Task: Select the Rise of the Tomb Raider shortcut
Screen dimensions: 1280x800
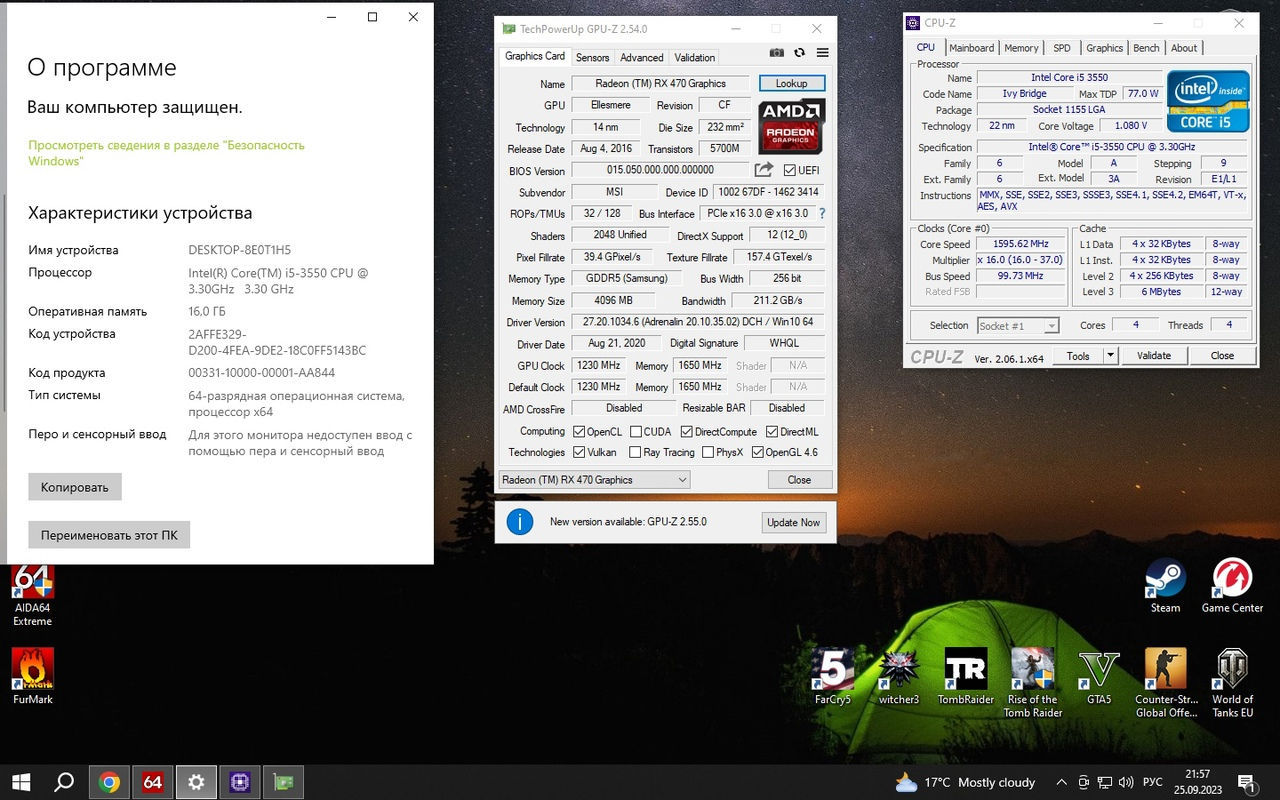Action: [x=1033, y=683]
